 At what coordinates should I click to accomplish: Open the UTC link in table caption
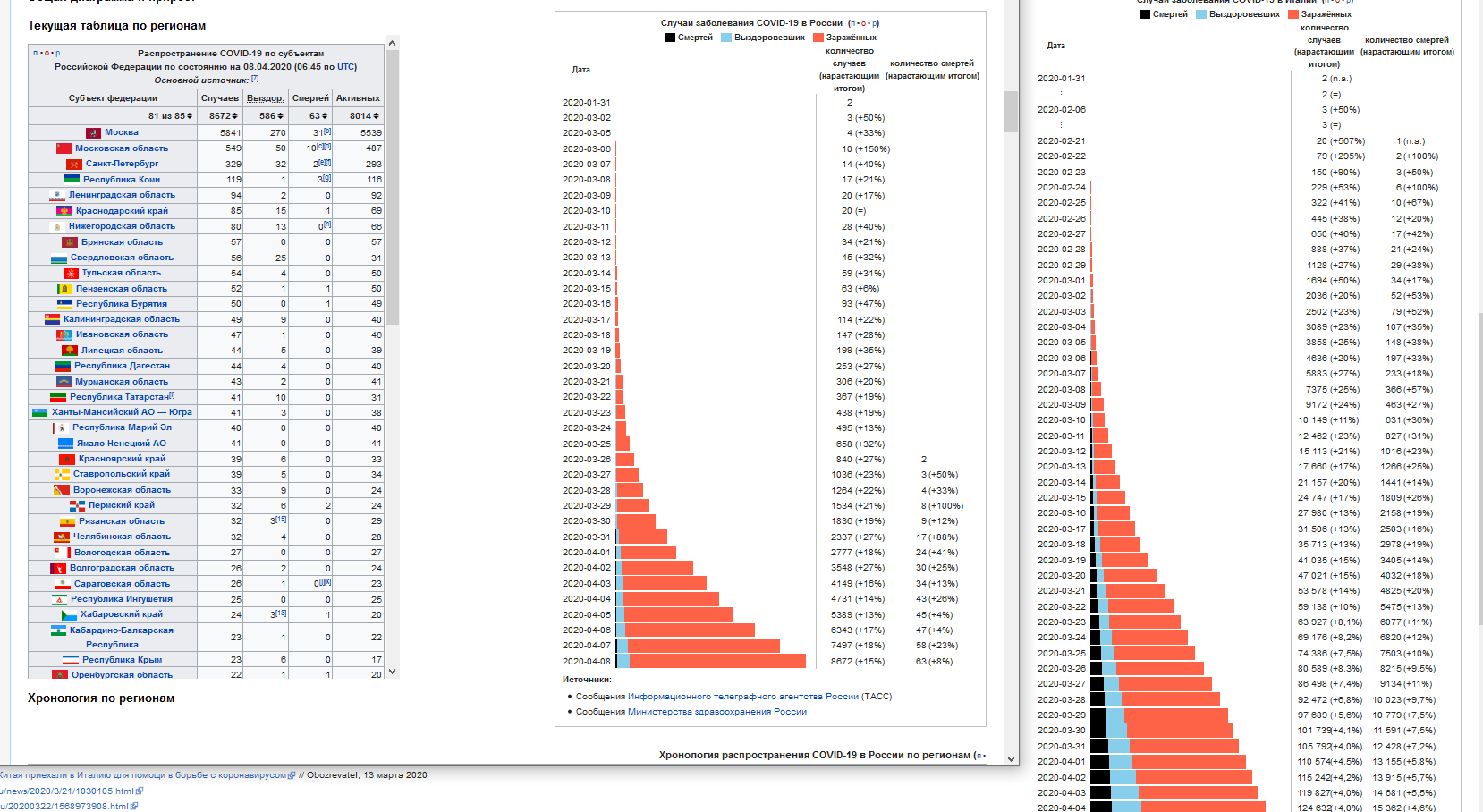pos(346,67)
